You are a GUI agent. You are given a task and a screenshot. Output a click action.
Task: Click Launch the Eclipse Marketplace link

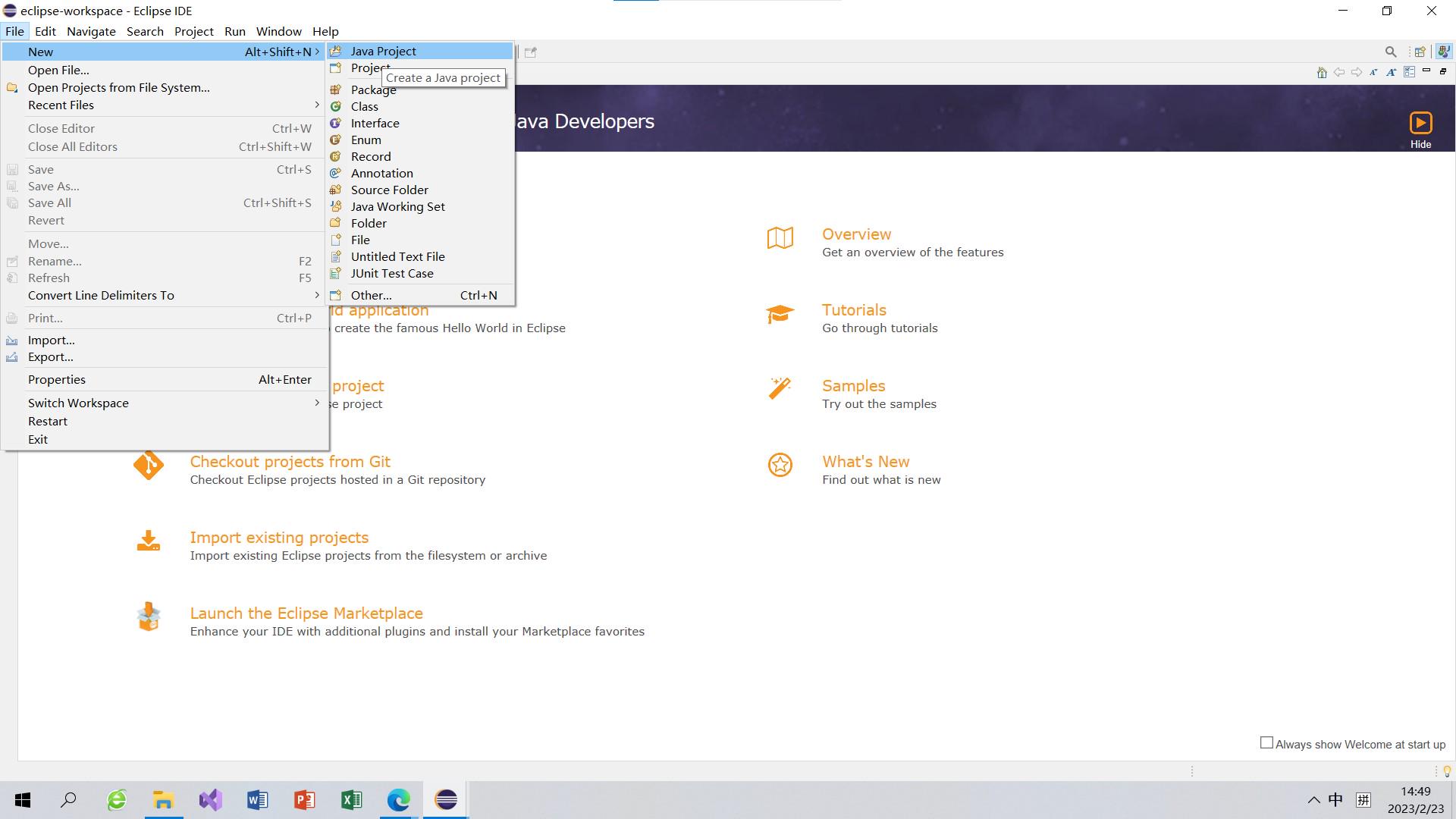point(306,613)
